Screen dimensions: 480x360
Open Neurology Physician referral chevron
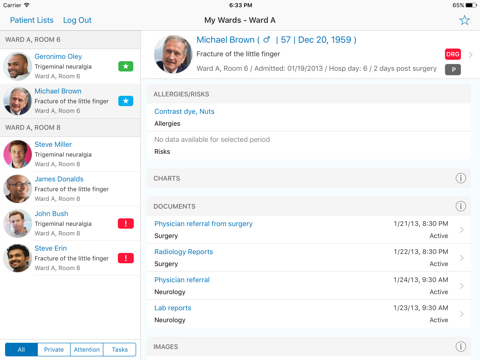tap(462, 286)
